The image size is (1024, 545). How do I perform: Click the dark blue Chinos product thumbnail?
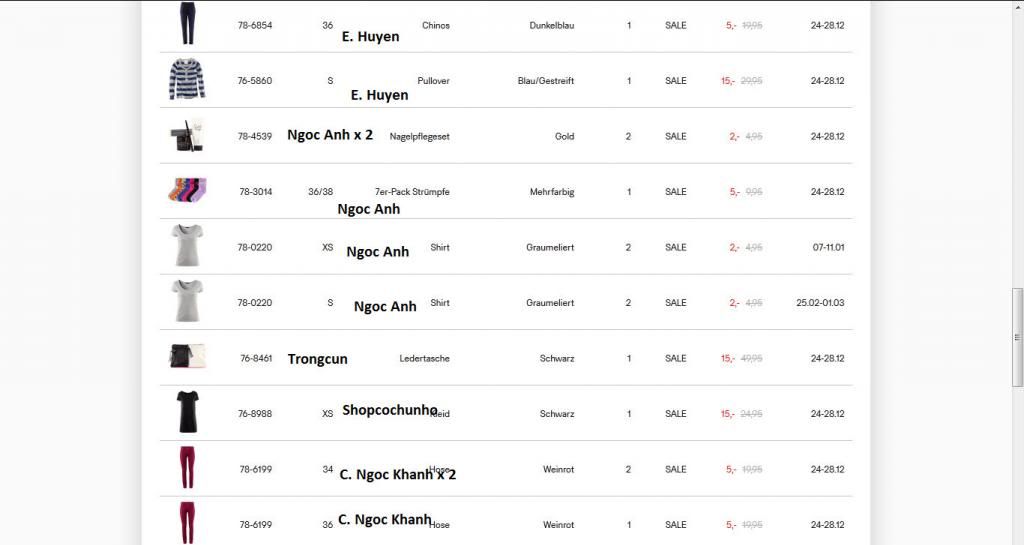click(187, 23)
